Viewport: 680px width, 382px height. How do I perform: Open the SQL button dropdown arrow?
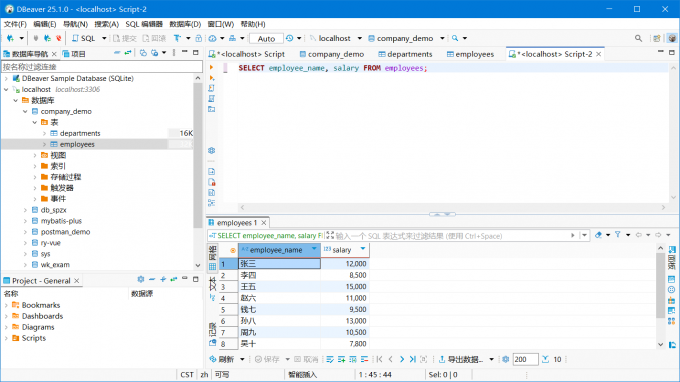(x=104, y=38)
